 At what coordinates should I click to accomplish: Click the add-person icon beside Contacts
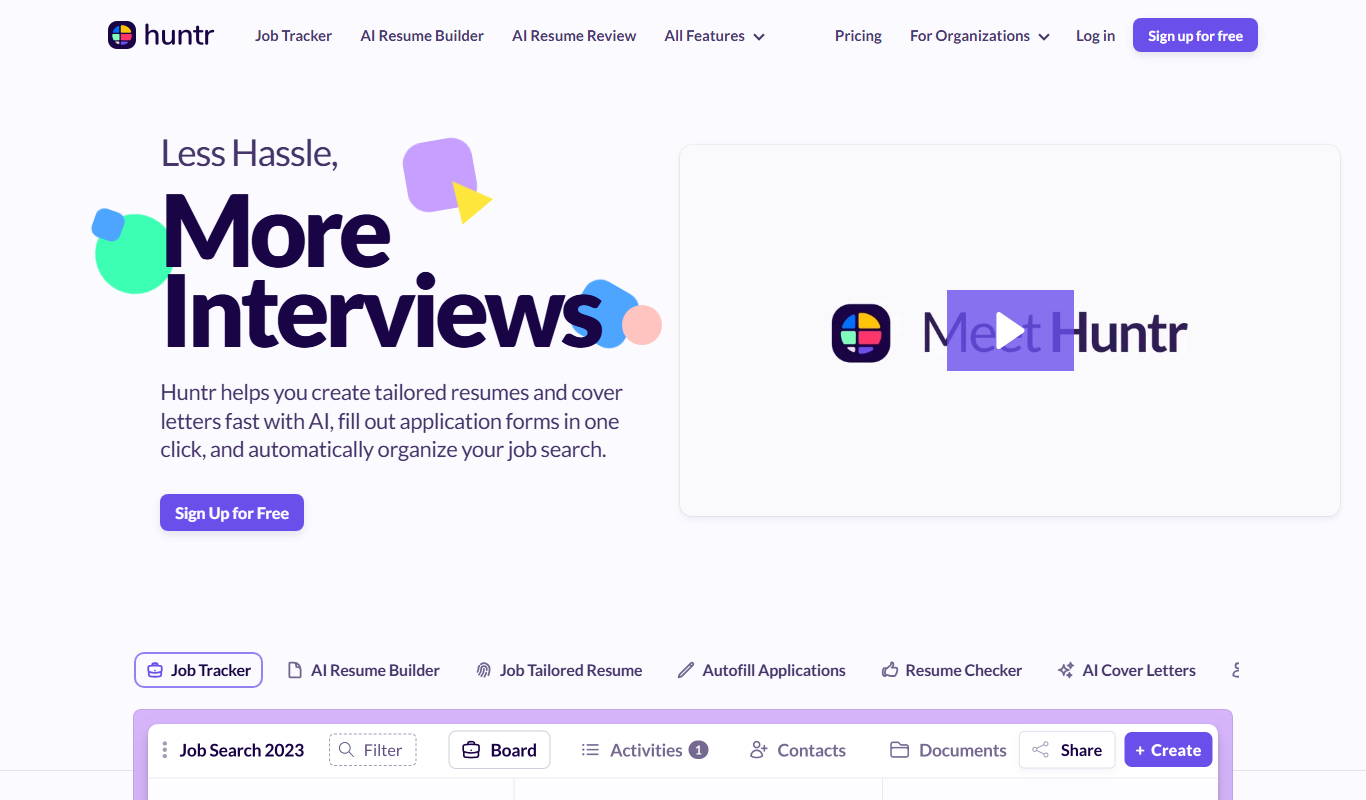click(x=758, y=750)
